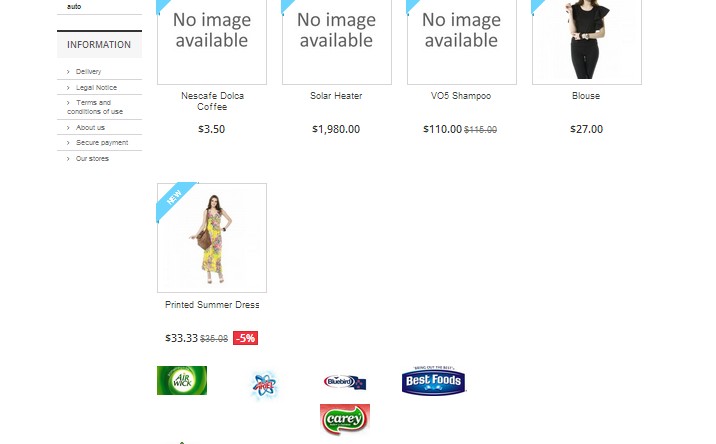The width and height of the screenshot is (716, 444).
Task: Click the INFORMATION block heading
Action: click(x=99, y=44)
